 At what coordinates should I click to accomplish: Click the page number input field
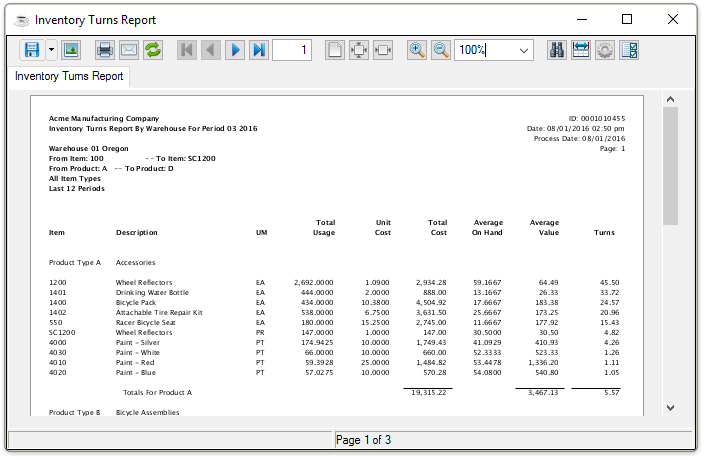click(x=291, y=50)
